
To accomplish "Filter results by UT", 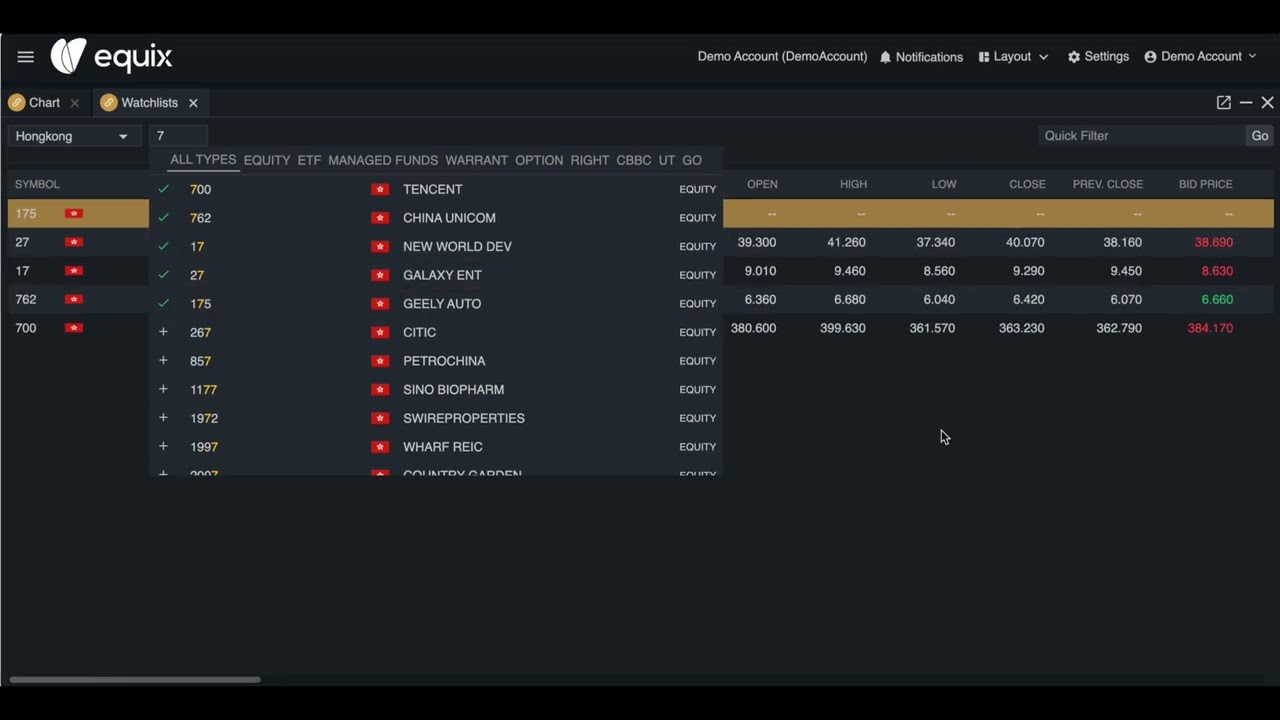I will click(x=666, y=160).
